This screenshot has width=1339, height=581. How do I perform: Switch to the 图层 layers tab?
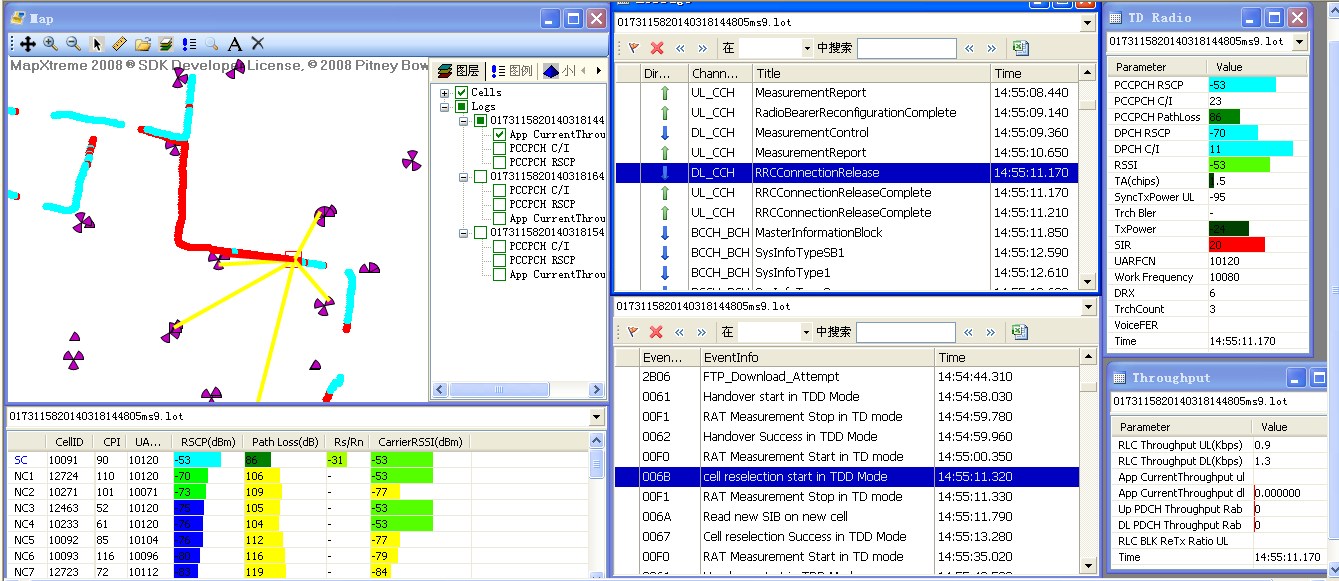click(459, 71)
